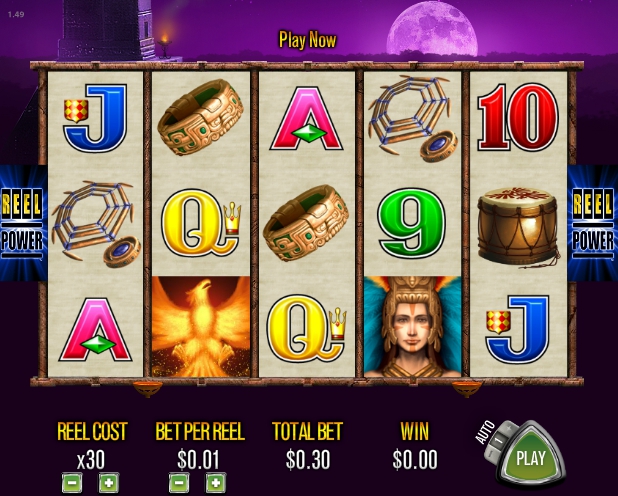Decrease bet per reel with minus
The width and height of the screenshot is (618, 496).
tap(179, 483)
